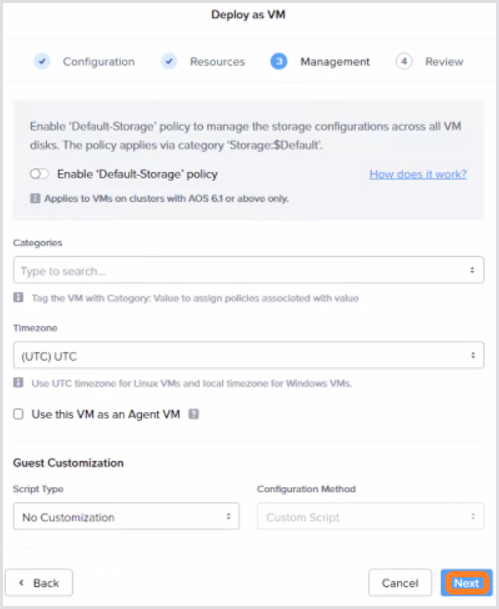Open the Timezone (UTC) UTC dropdown
499x609 pixels.
(x=249, y=355)
